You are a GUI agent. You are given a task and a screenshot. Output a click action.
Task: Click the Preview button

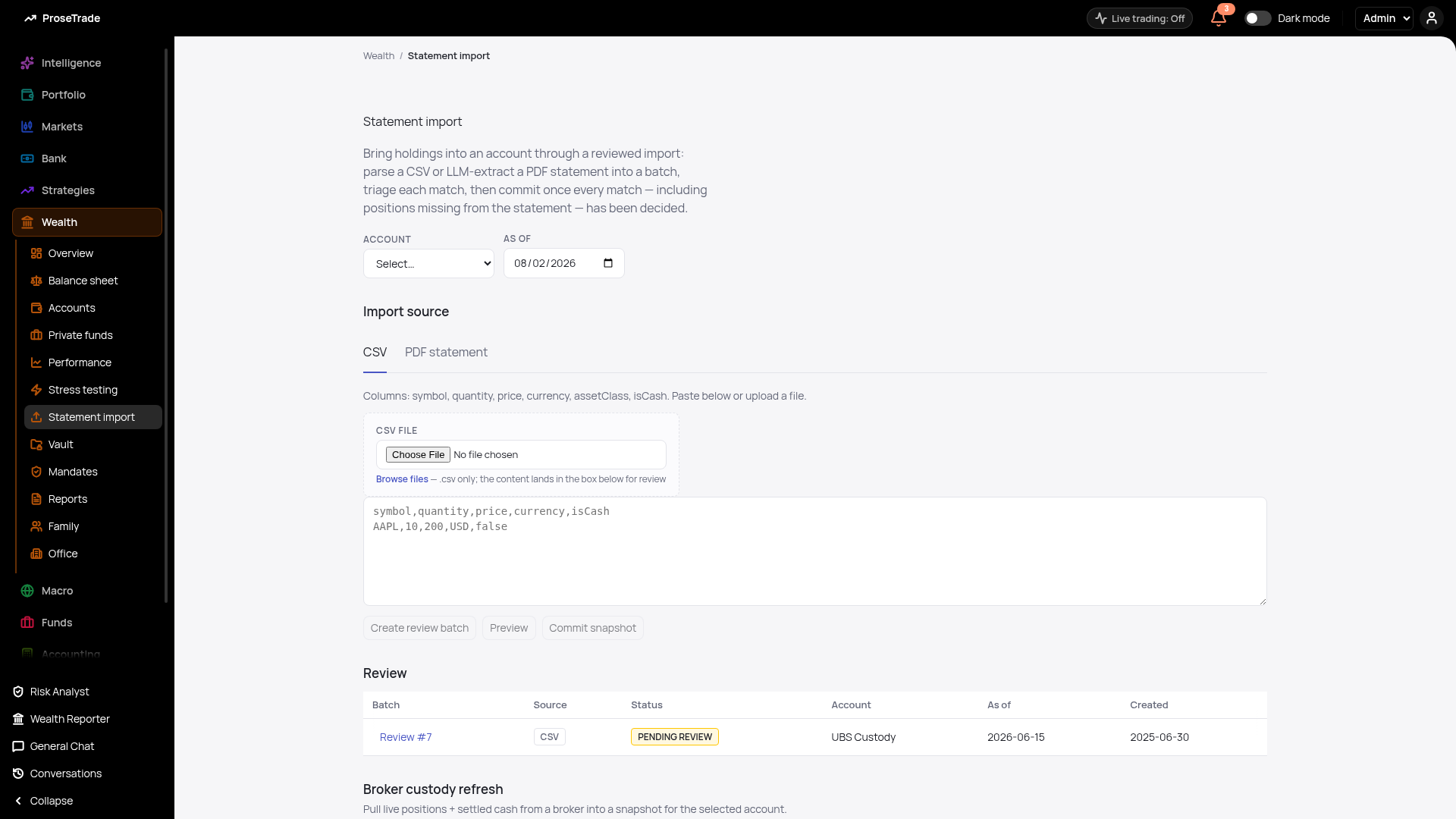[509, 628]
